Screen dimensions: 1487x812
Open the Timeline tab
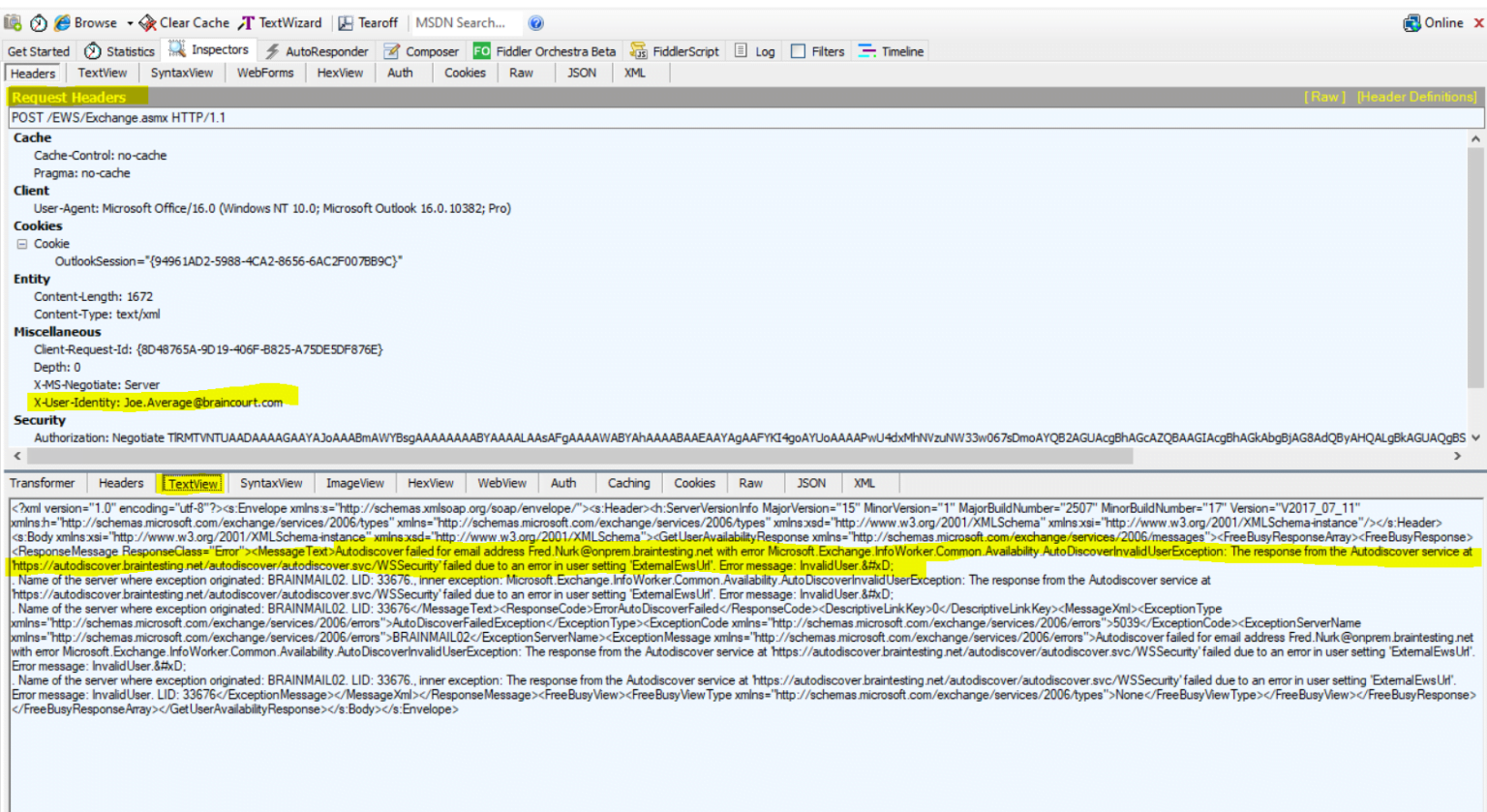[892, 51]
